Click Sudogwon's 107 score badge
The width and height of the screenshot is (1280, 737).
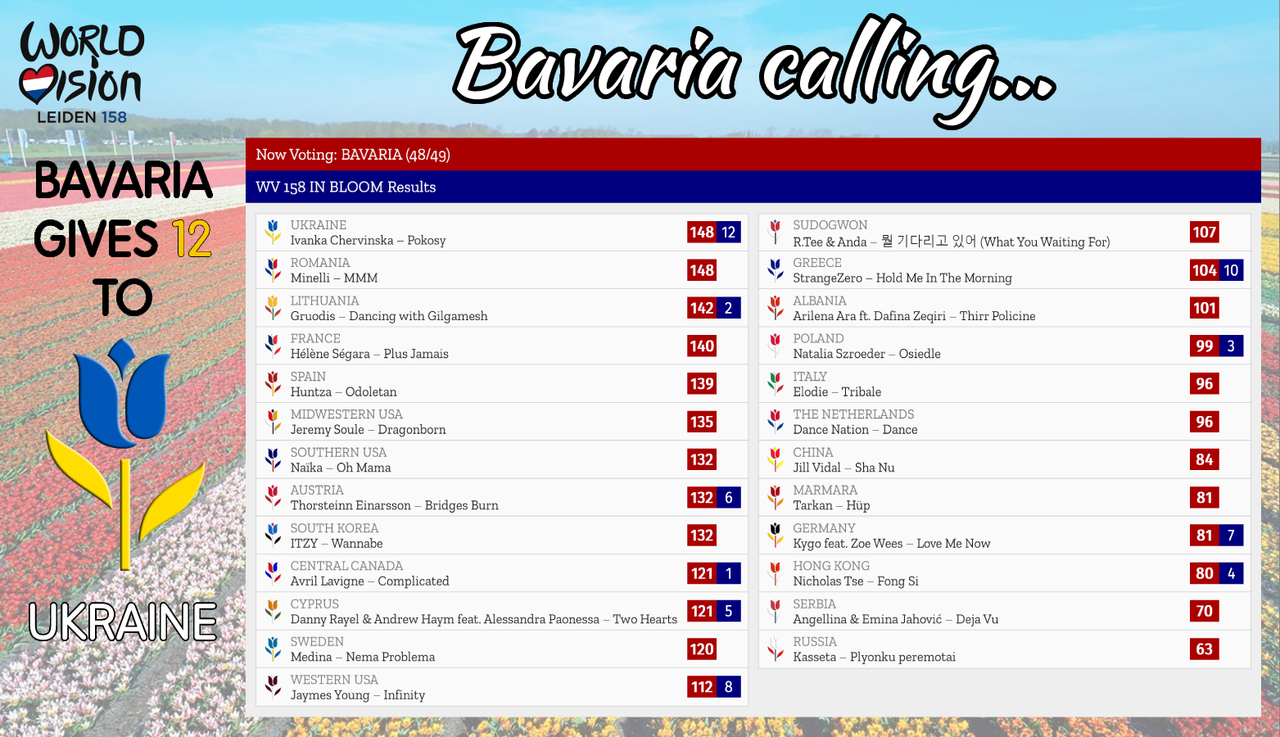coord(1204,232)
